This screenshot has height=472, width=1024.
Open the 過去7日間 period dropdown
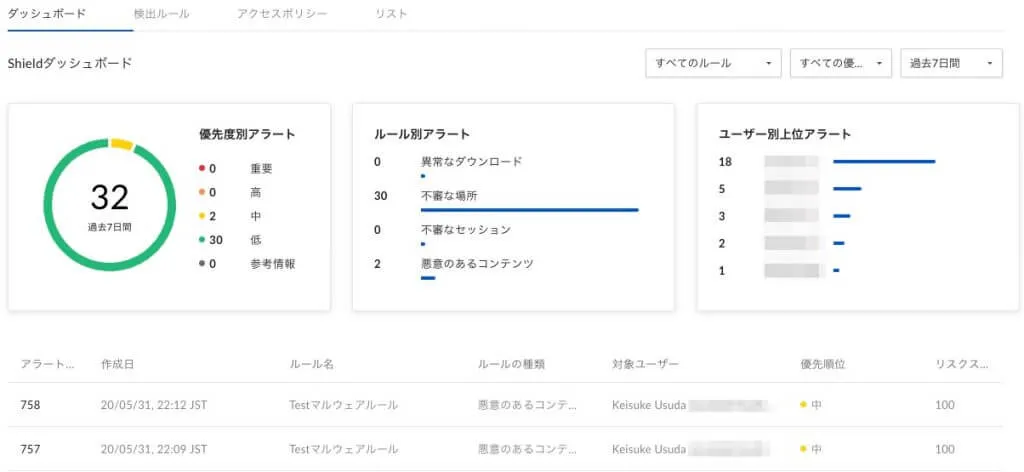pos(951,63)
